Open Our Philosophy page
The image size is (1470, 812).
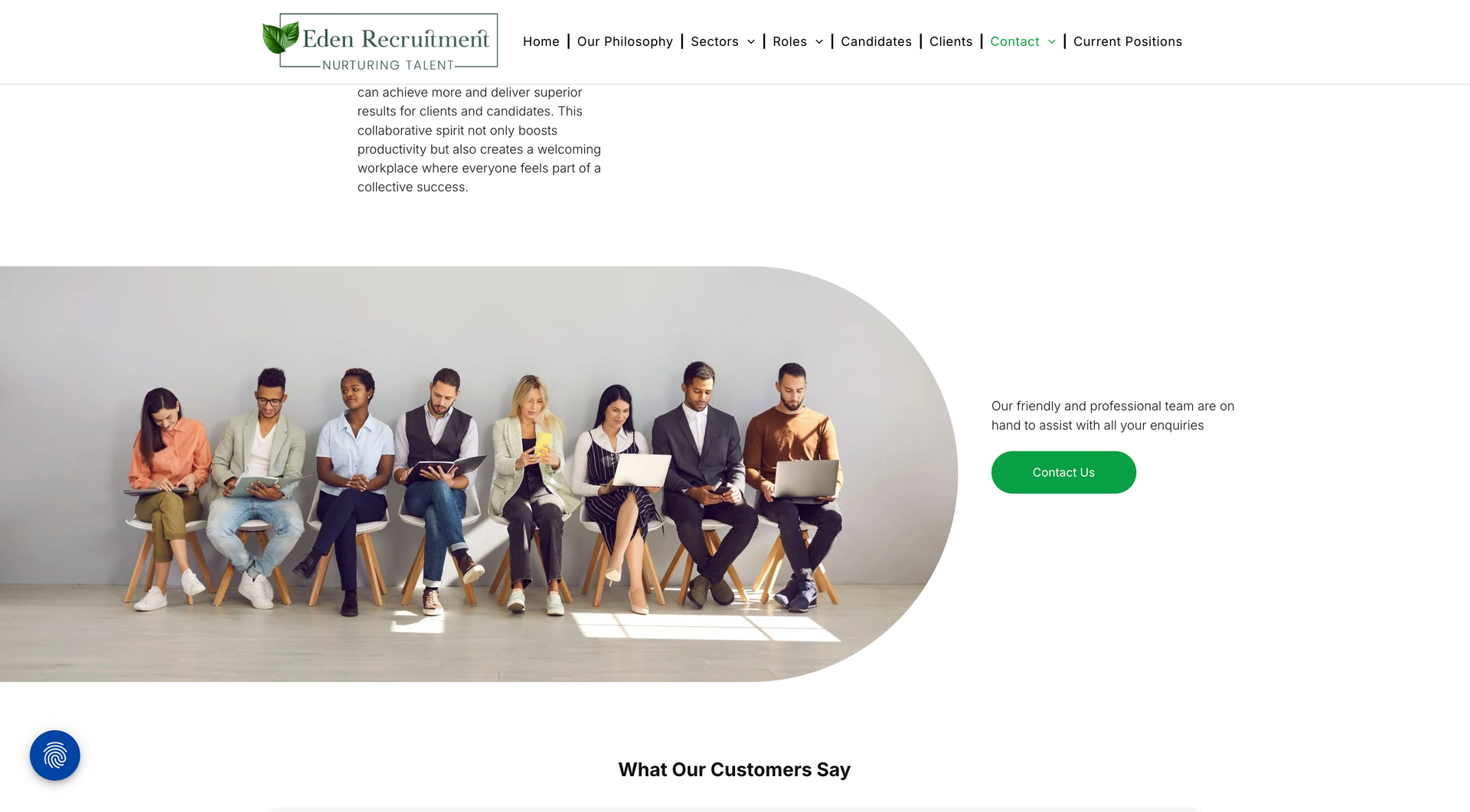[x=625, y=41]
